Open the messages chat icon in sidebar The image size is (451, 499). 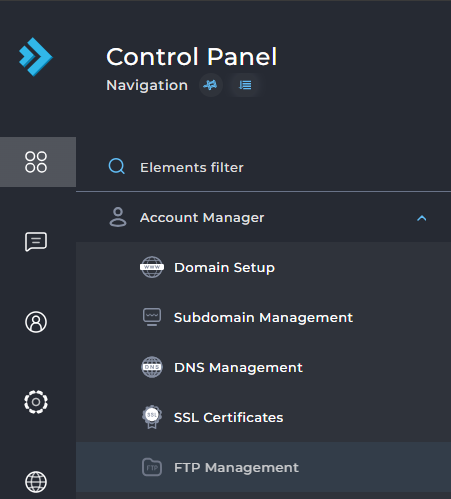36,242
